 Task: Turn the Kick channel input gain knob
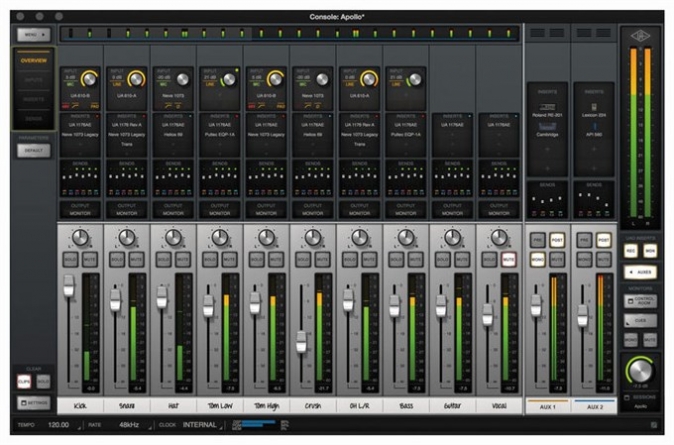tap(89, 79)
